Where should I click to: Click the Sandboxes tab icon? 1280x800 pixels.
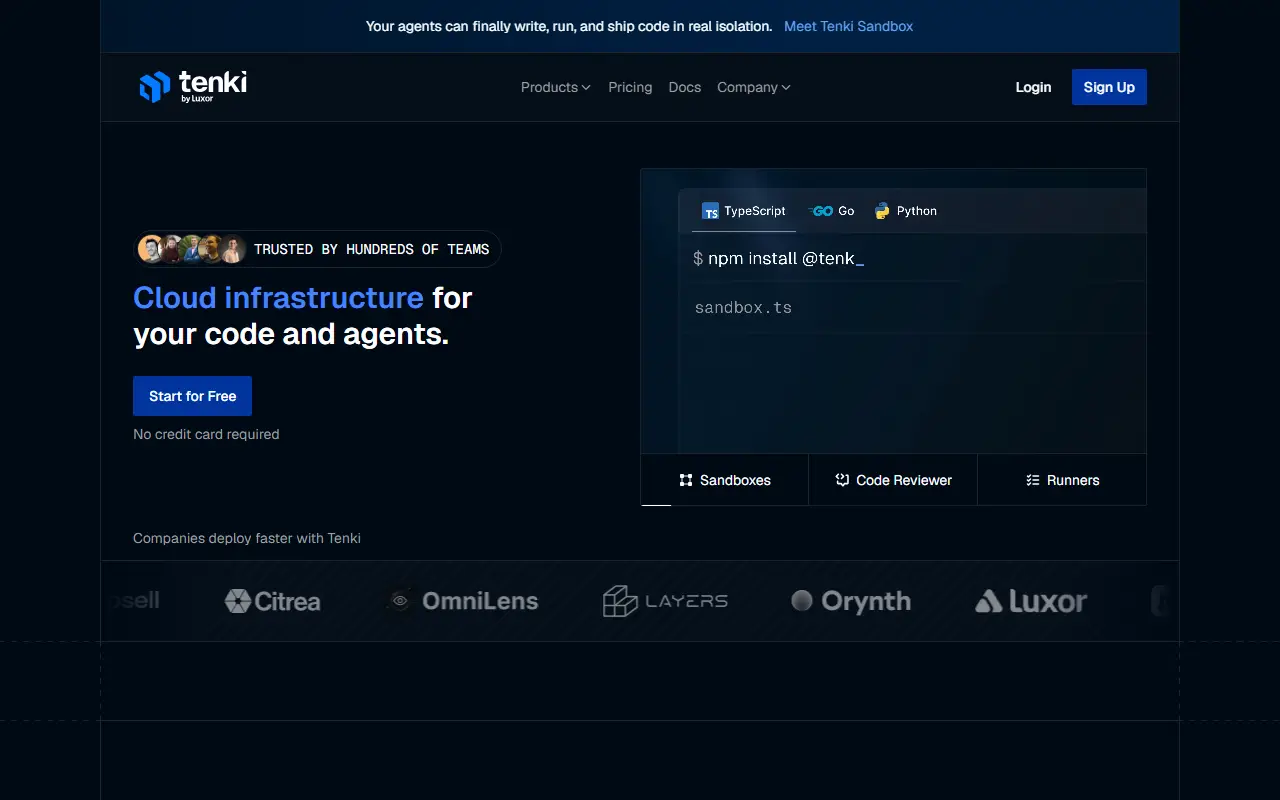686,480
